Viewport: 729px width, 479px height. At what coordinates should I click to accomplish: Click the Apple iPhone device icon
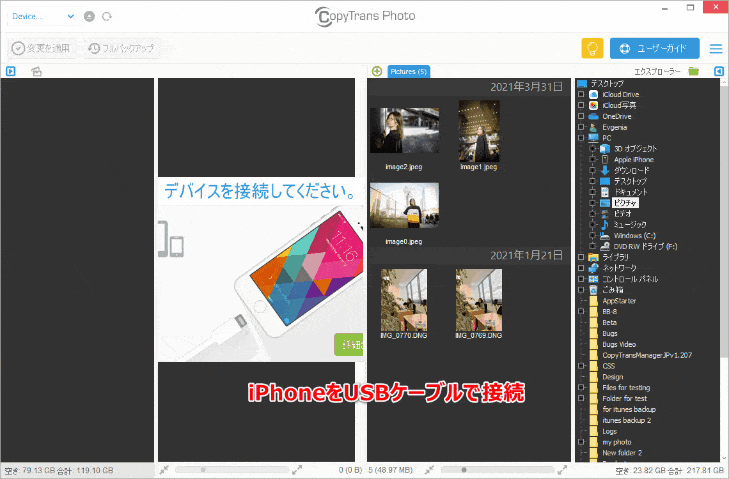[605, 160]
